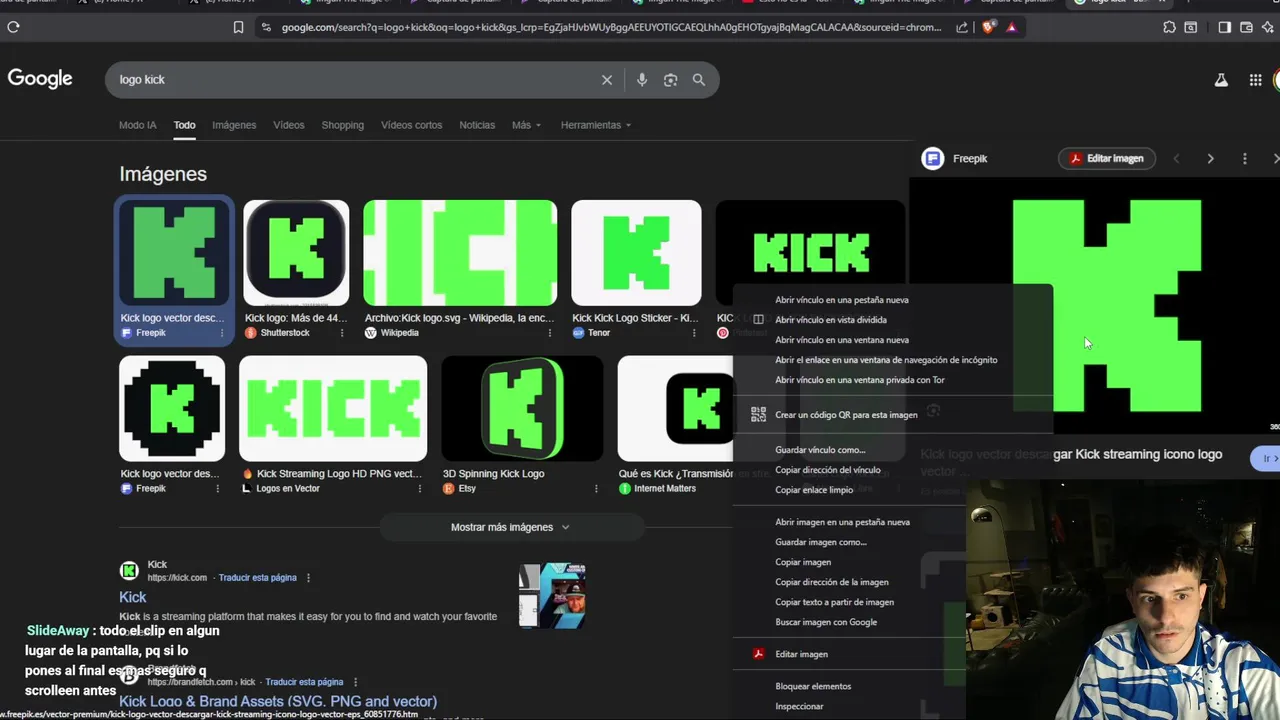Viewport: 1280px width, 720px height.
Task: Switch to the Vídeos tab
Action: (289, 125)
